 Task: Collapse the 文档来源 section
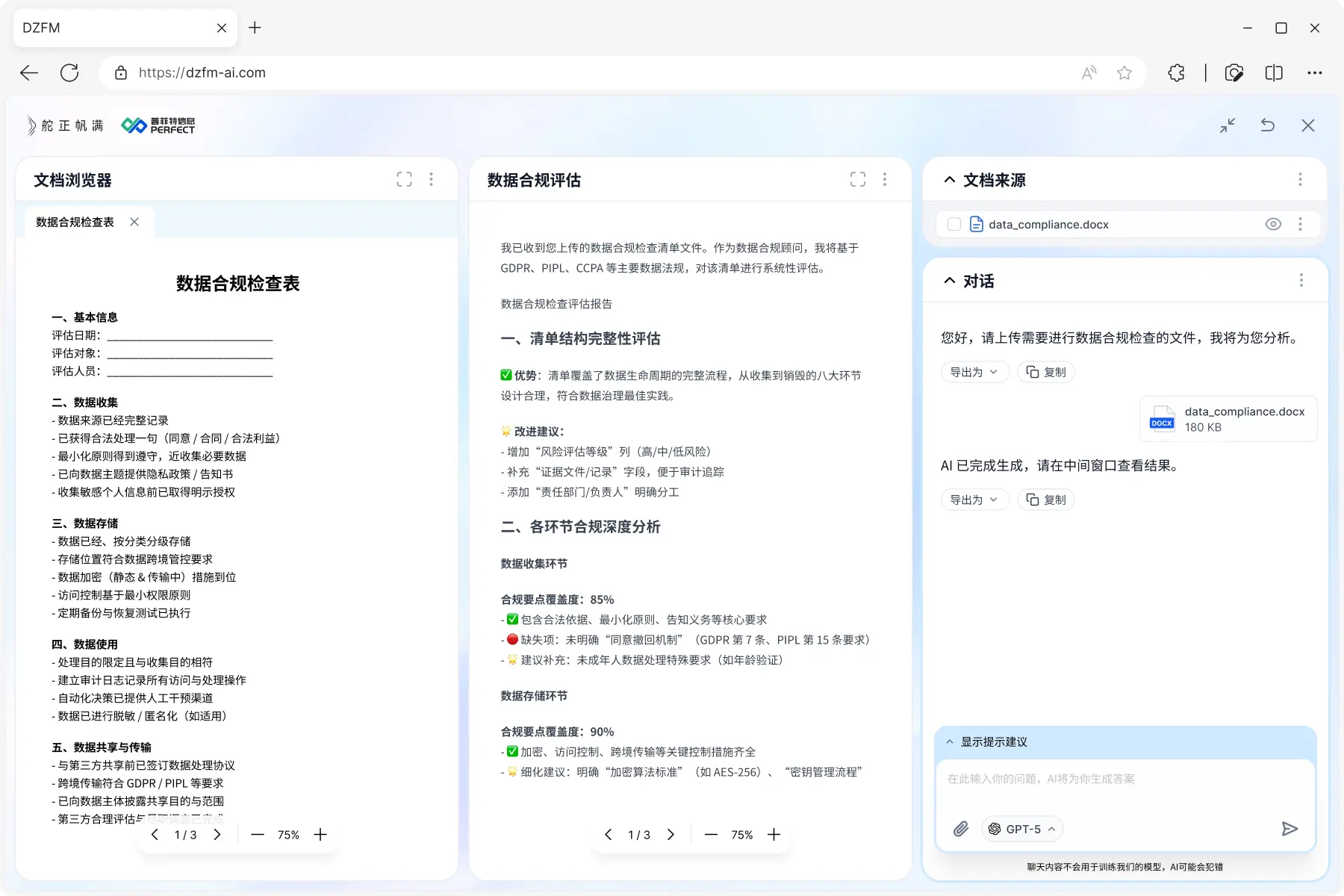(950, 180)
